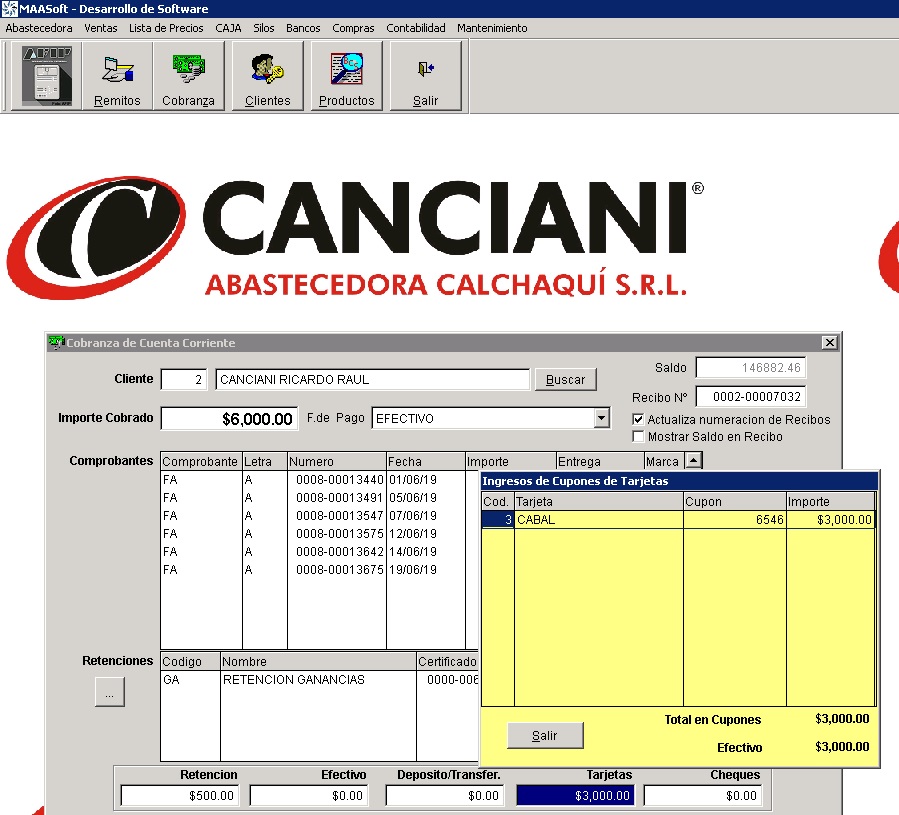Close the Cobranza de Cuenta Corriente window
Image resolution: width=899 pixels, height=815 pixels.
coord(829,342)
